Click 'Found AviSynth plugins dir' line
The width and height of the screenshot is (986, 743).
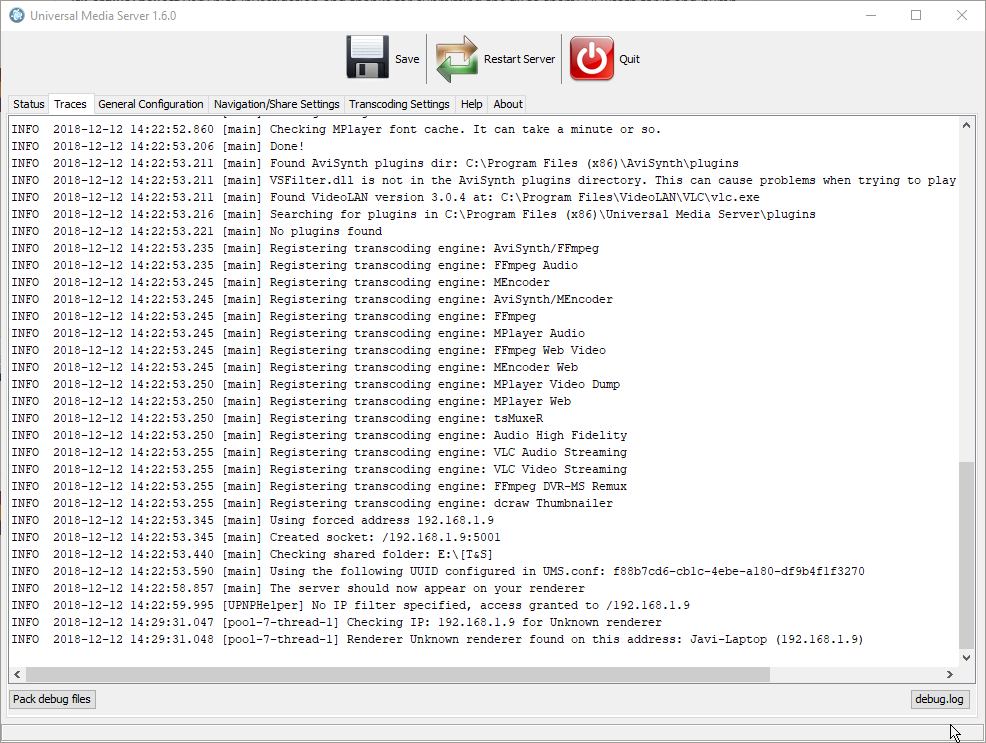(x=375, y=163)
